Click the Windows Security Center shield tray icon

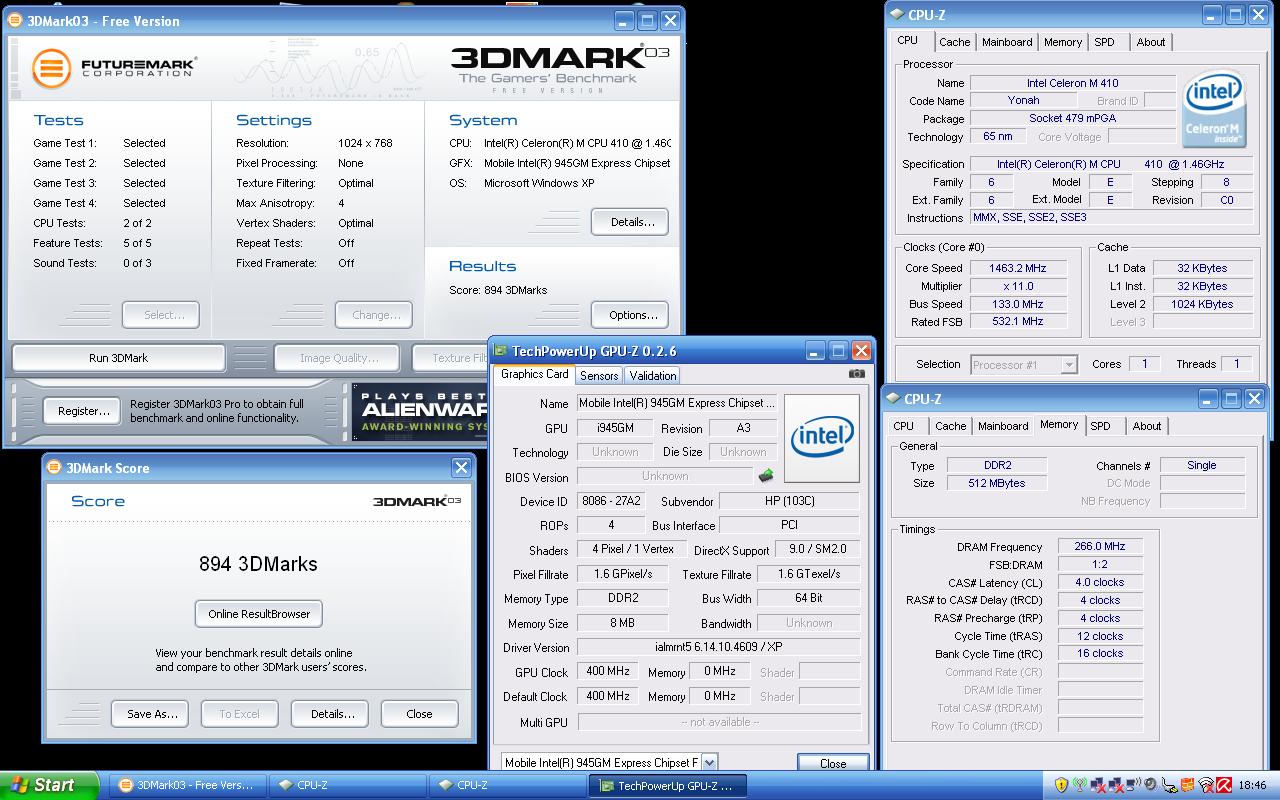point(1062,785)
